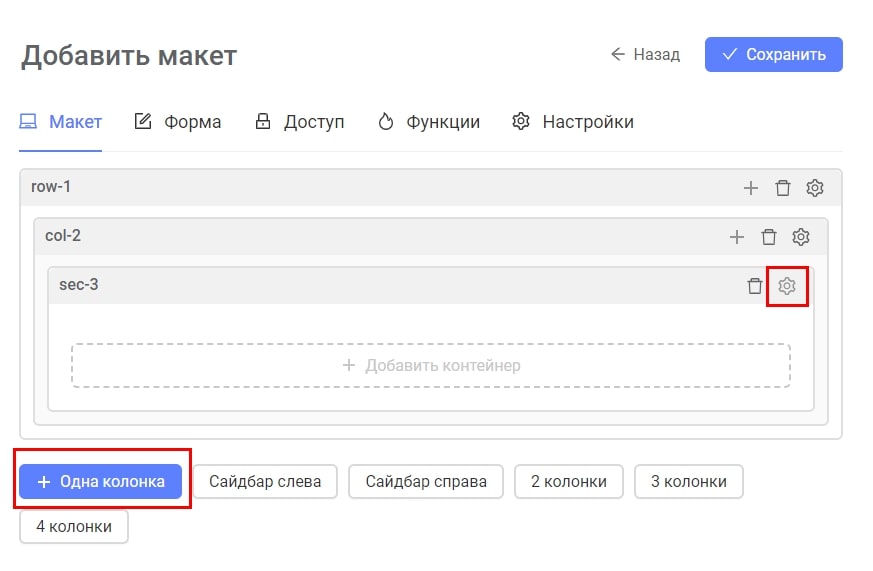Image resolution: width=873 pixels, height=571 pixels.
Task: Click the plus icon in col-2 header
Action: [737, 237]
